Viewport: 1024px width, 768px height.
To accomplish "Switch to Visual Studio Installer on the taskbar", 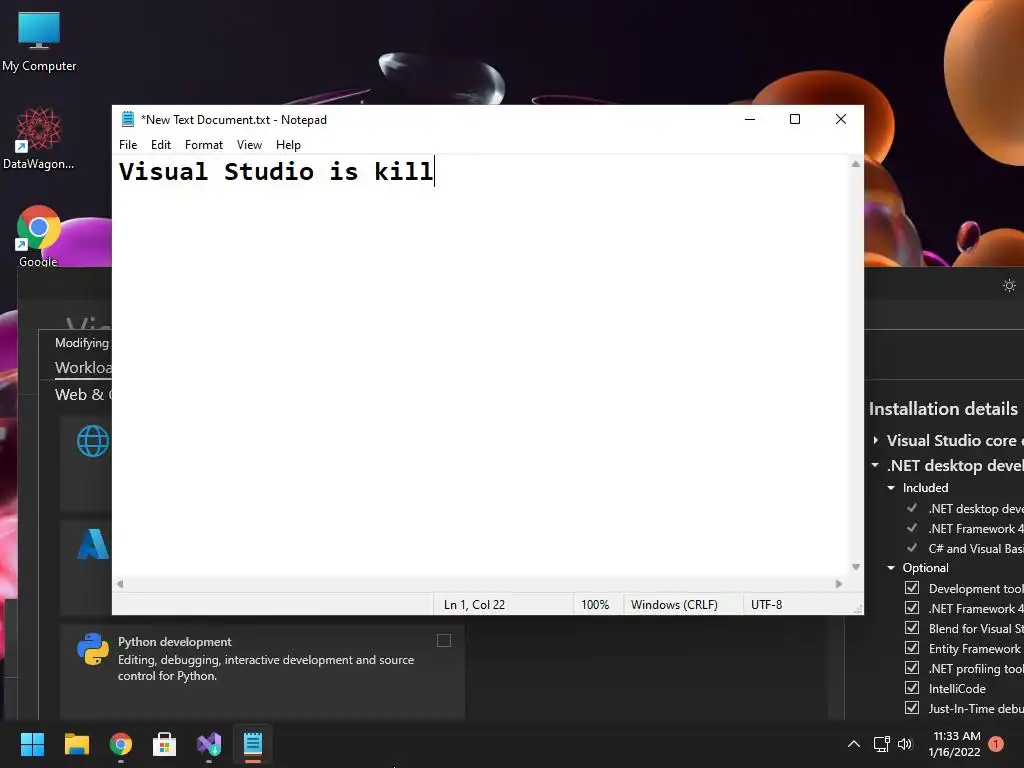I will 209,744.
